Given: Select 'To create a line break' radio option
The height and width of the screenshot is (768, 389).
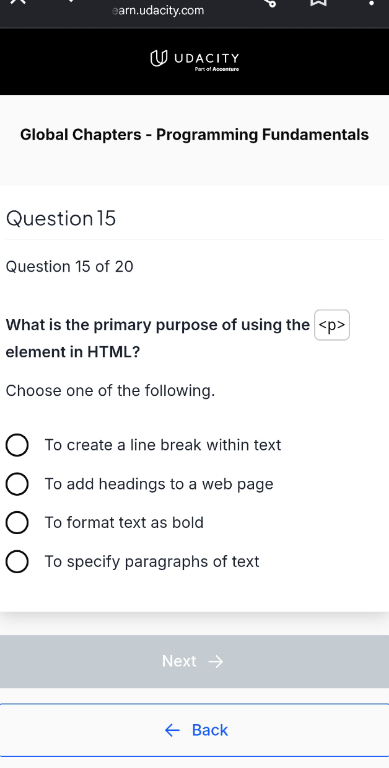Looking at the screenshot, I should (x=17, y=445).
